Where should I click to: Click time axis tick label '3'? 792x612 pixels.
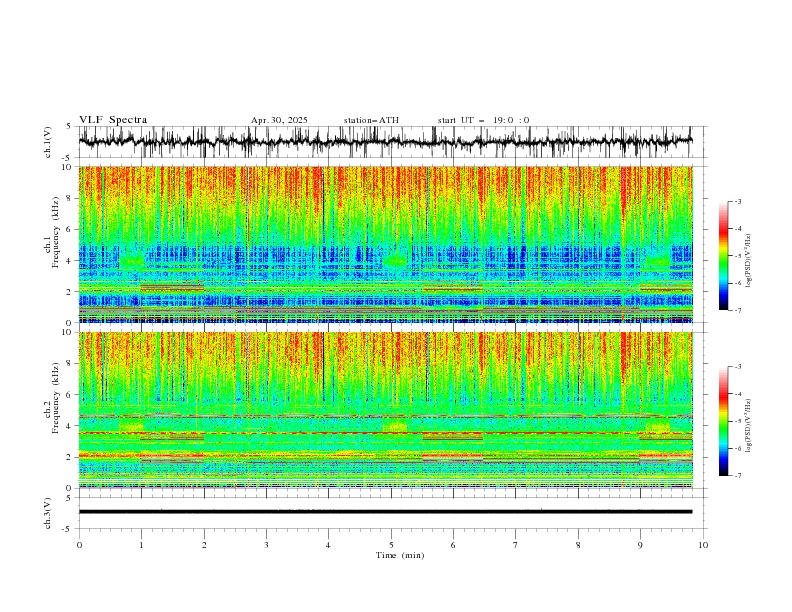266,545
